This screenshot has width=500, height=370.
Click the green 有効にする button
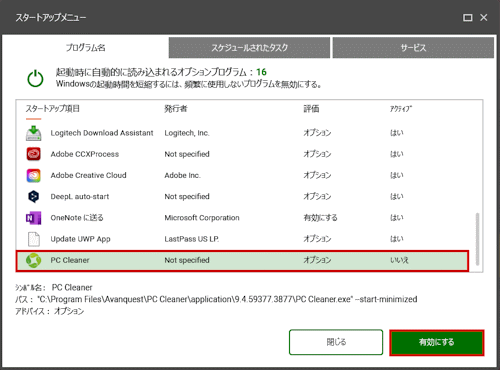tap(437, 342)
